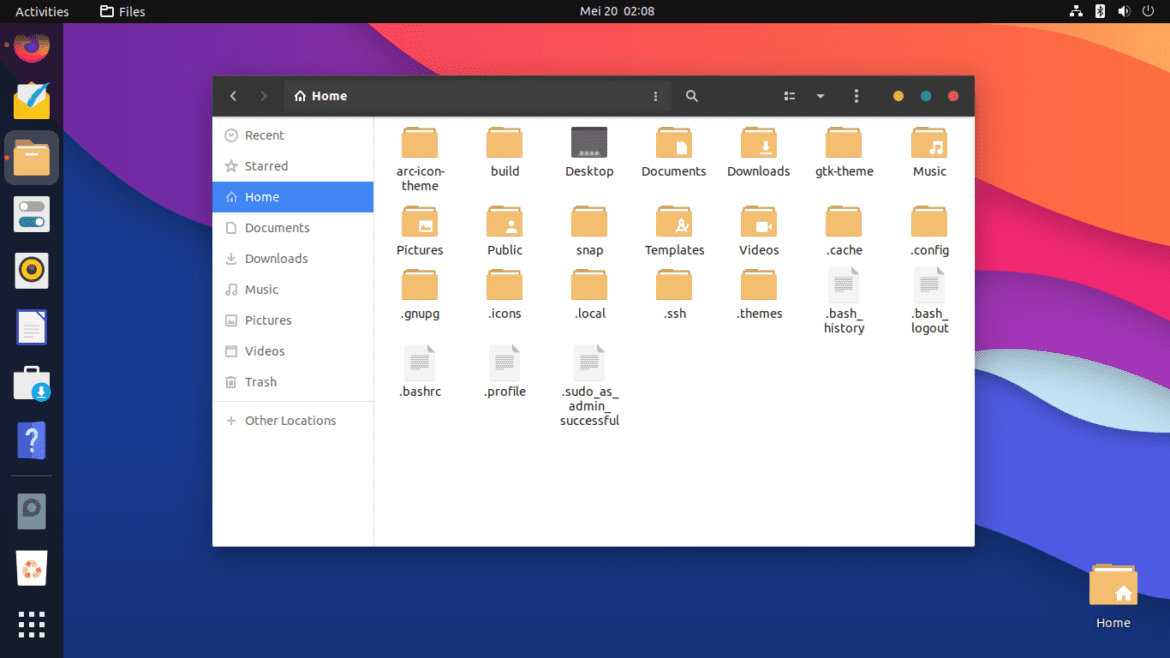Open path bar options menu beside Home
The width and height of the screenshot is (1170, 658).
[656, 96]
